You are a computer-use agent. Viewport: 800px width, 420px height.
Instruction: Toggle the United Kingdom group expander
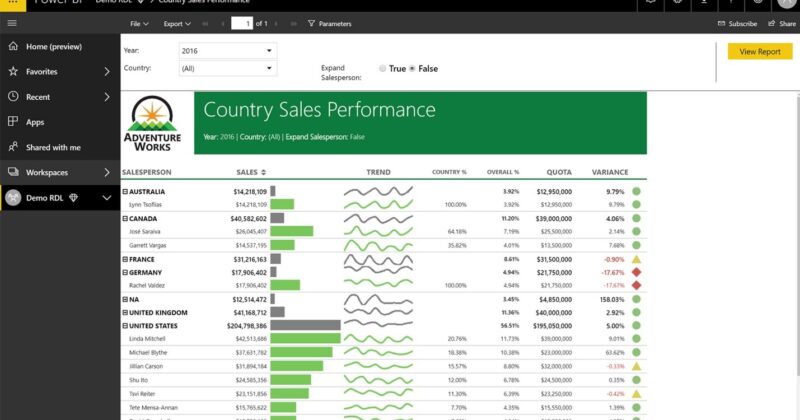click(x=125, y=312)
